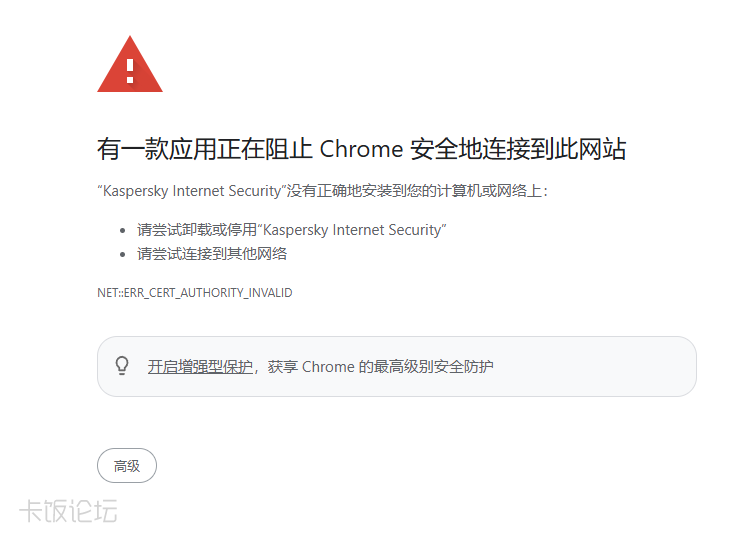Click the bullet dot before "请尝试连接到其他网络"
This screenshot has width=741, height=534.
122,254
